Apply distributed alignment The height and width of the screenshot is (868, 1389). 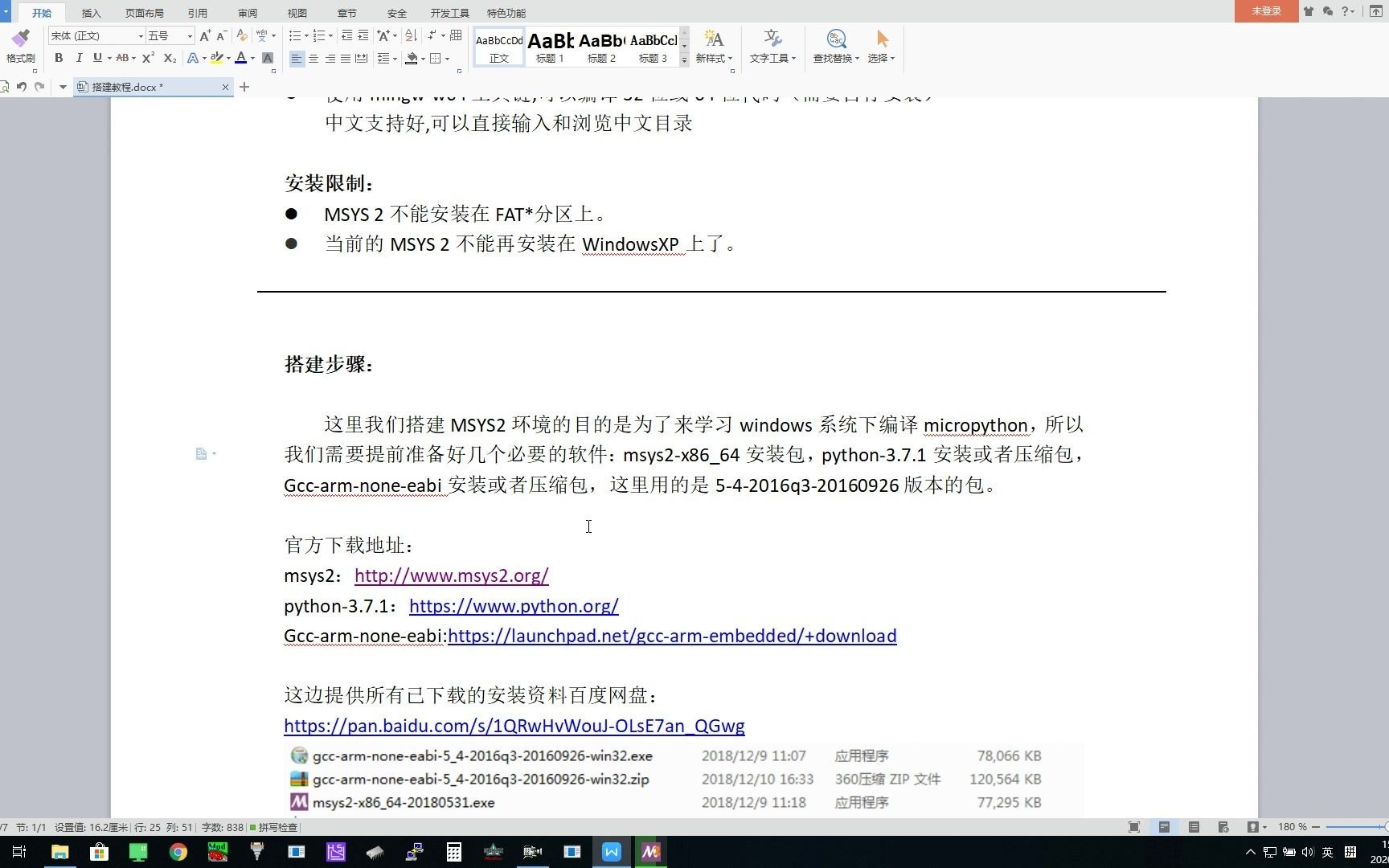[362, 58]
